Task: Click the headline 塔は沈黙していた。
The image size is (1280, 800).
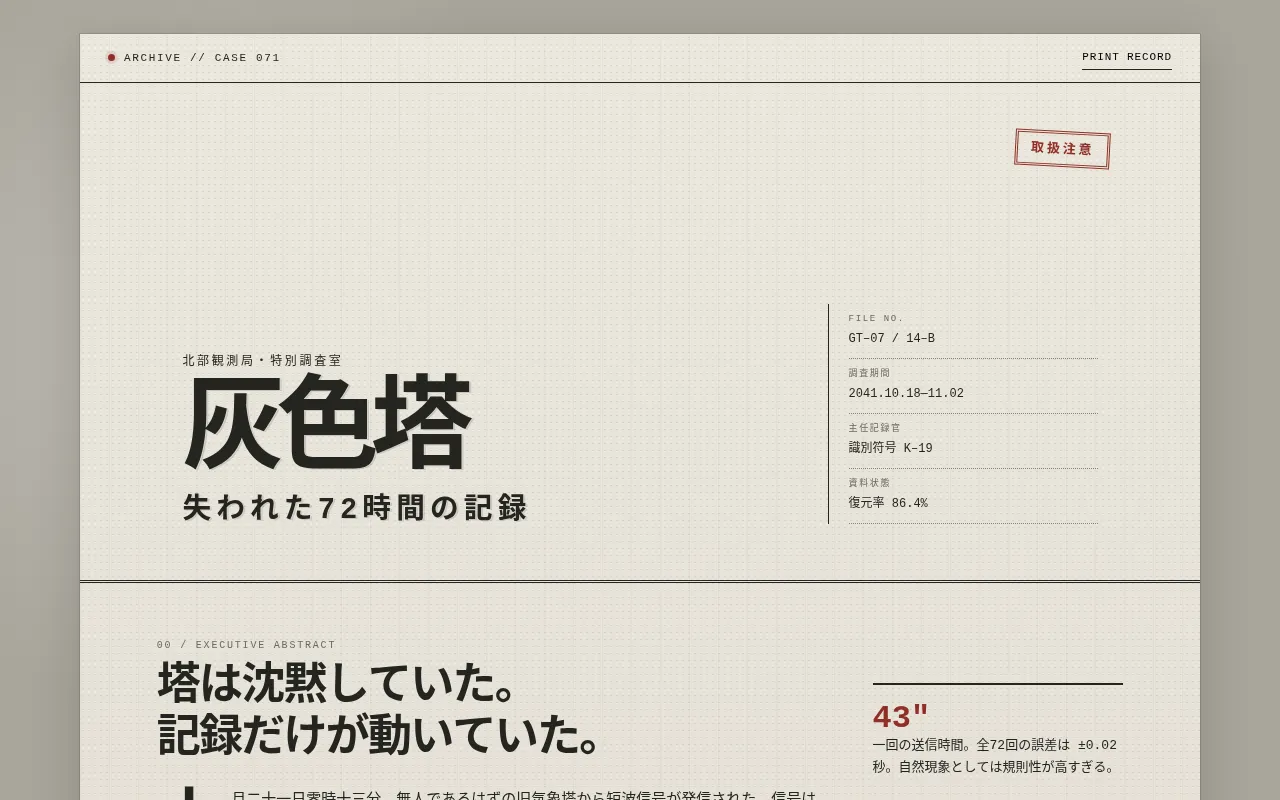Action: [x=338, y=683]
